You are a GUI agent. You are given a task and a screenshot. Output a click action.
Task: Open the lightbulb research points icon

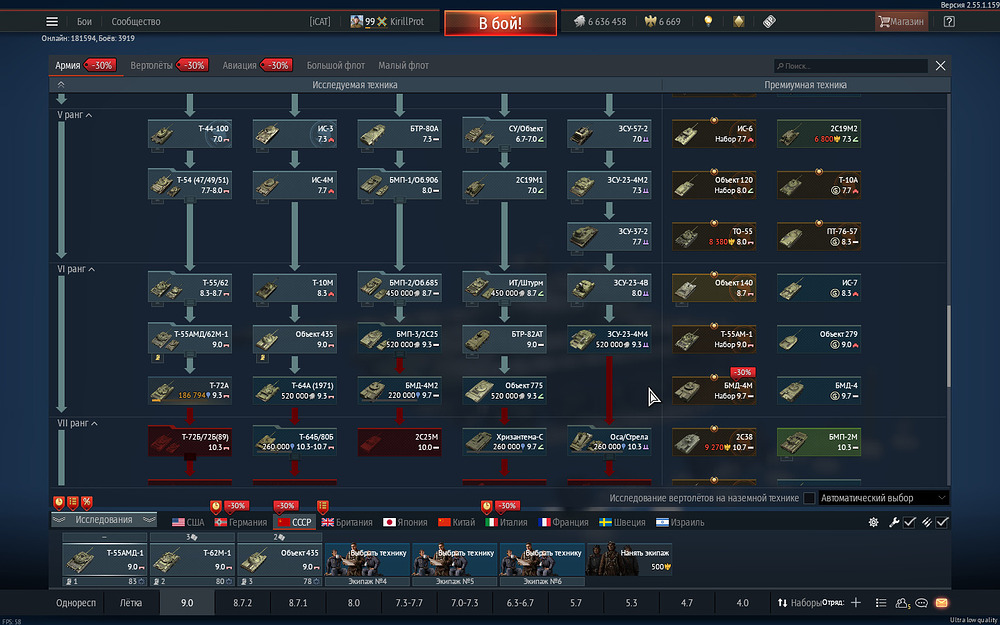pyautogui.click(x=707, y=21)
